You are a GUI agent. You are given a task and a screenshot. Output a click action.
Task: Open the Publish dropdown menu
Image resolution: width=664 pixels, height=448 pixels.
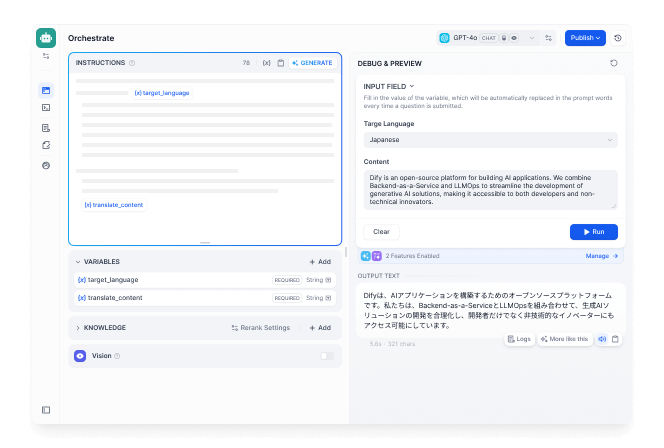tap(585, 38)
